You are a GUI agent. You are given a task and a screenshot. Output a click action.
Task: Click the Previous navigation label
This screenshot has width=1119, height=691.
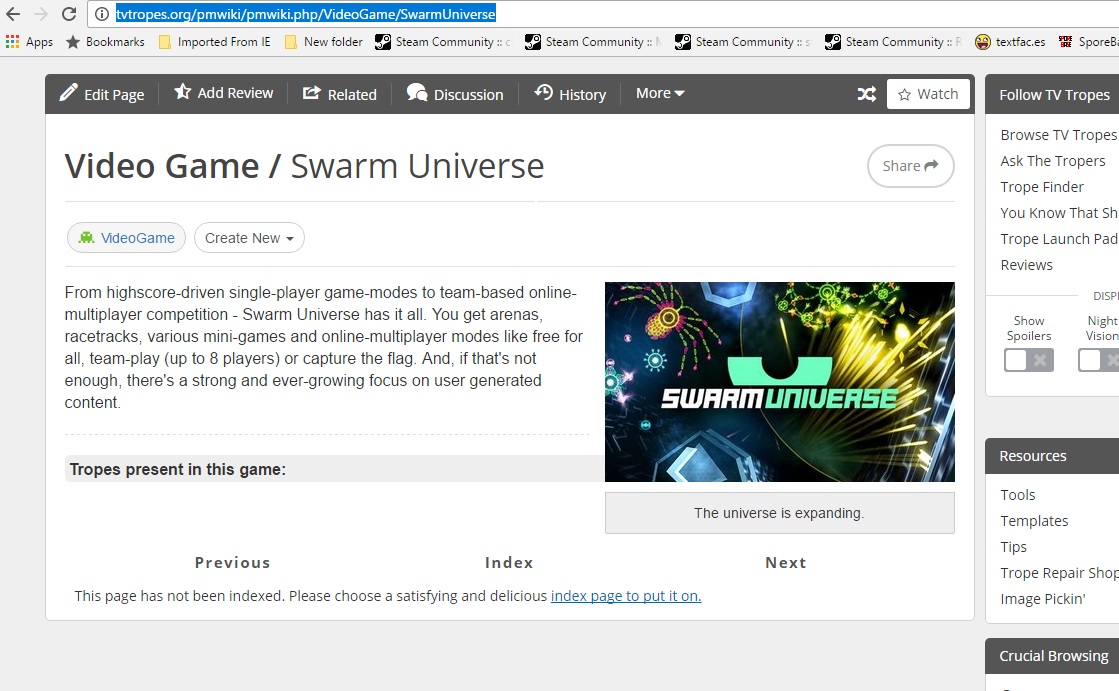click(x=233, y=563)
